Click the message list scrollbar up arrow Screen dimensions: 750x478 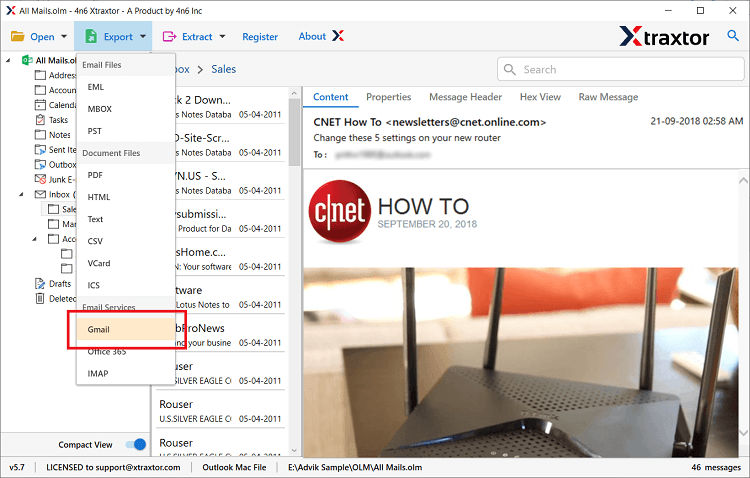(x=294, y=93)
